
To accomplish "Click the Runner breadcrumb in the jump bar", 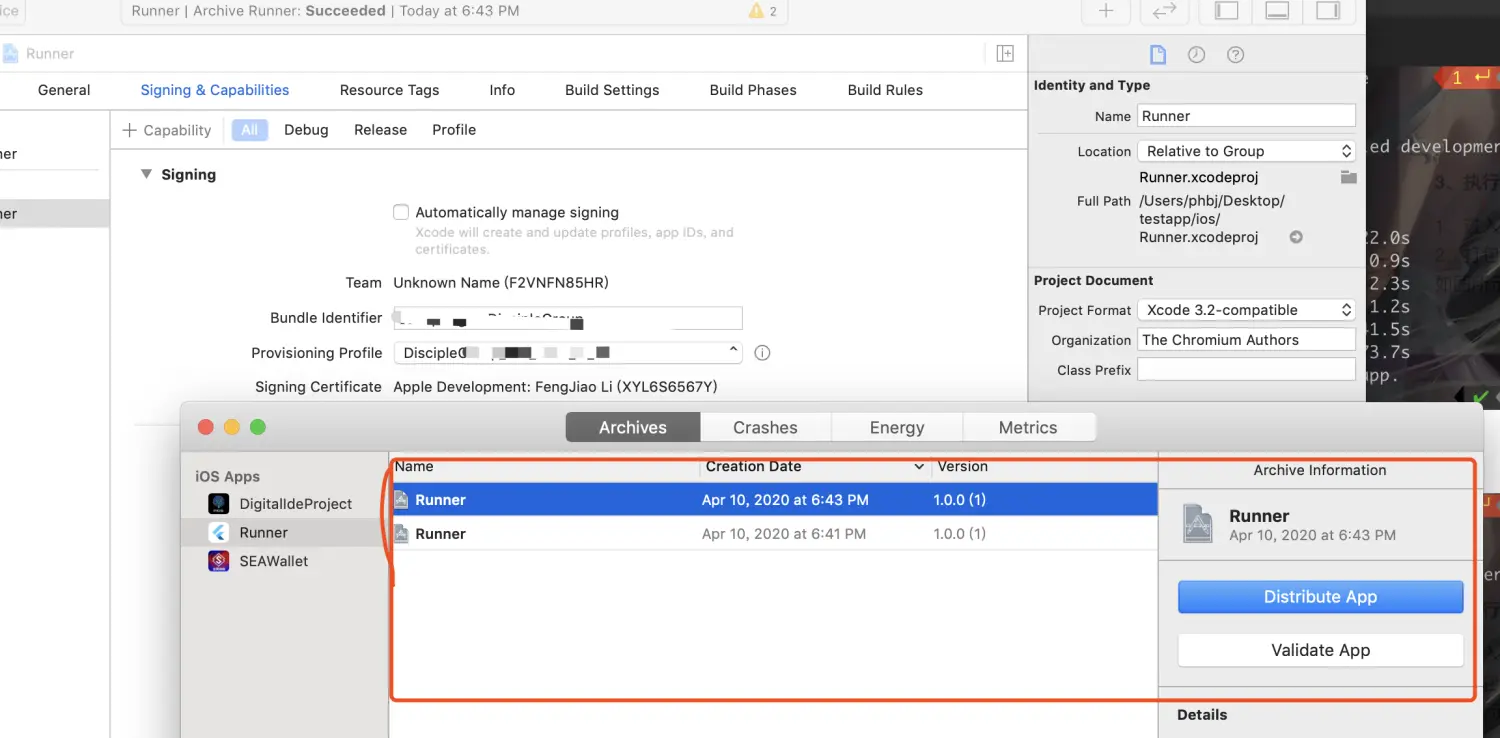I will tap(49, 54).
